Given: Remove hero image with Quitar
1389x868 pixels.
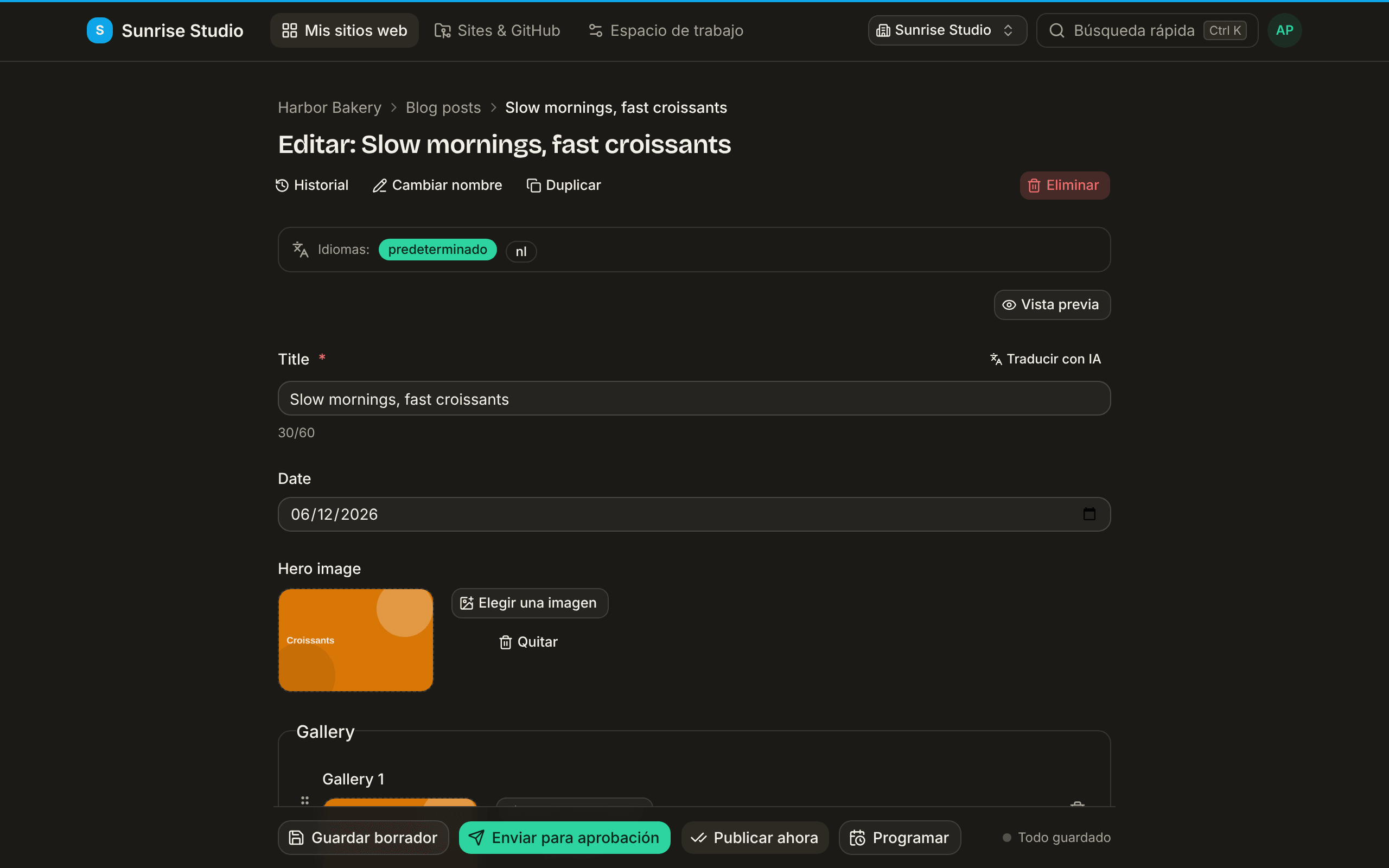Looking at the screenshot, I should click(528, 642).
